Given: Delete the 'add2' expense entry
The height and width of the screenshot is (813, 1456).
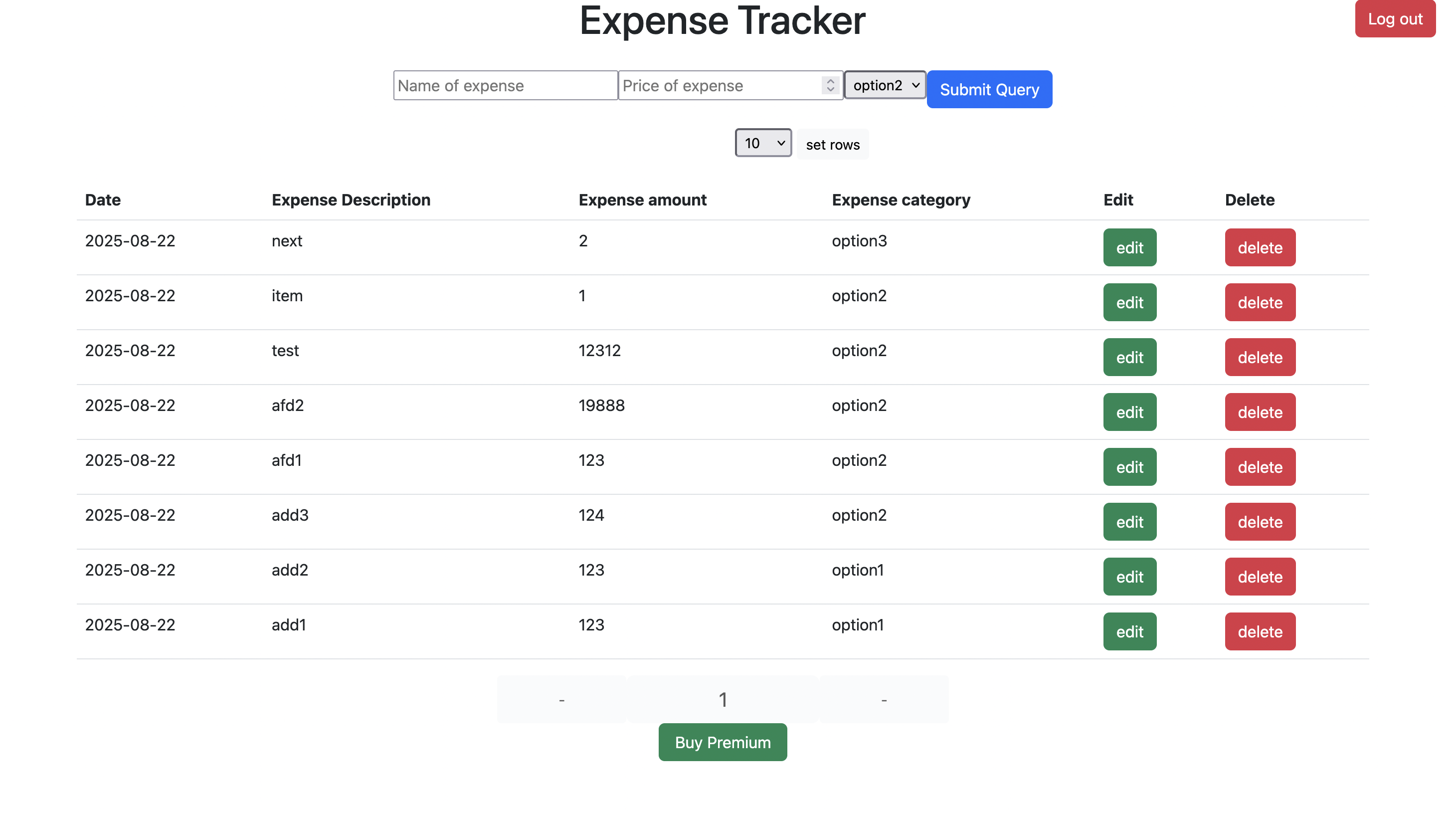Looking at the screenshot, I should click(1260, 576).
